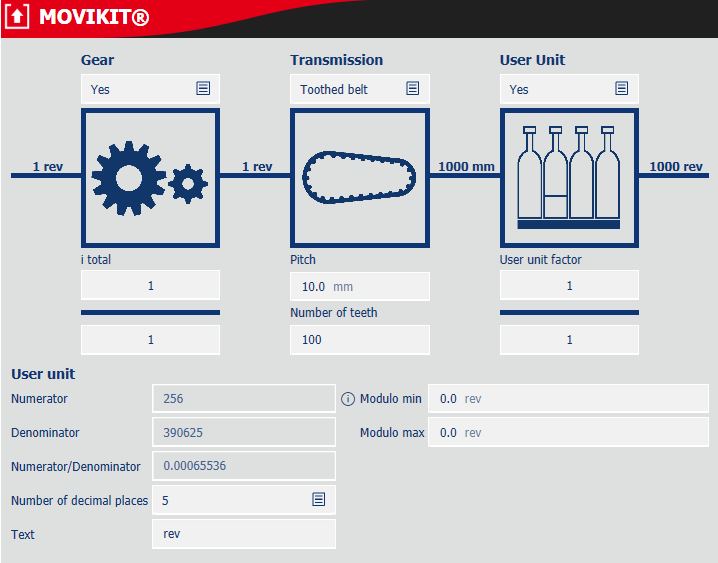The image size is (718, 563).
Task: Expand Number of decimal places dropdown
Action: [x=244, y=500]
